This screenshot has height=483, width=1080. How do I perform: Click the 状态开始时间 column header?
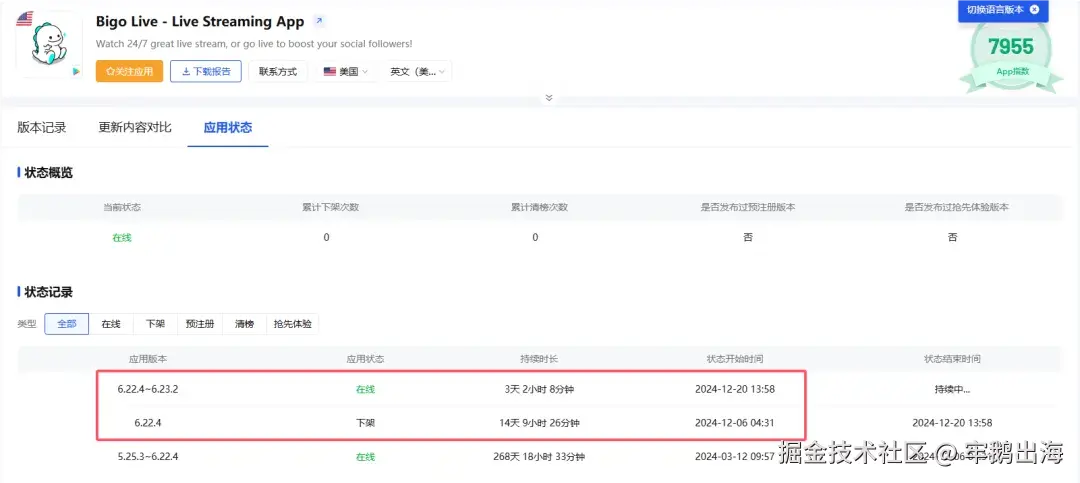[735, 359]
